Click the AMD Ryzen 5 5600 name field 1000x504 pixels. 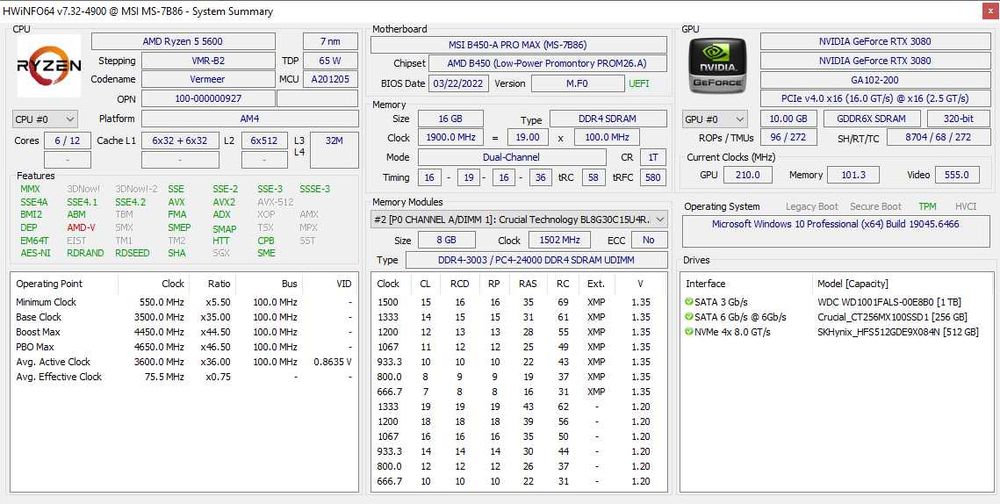[x=183, y=41]
